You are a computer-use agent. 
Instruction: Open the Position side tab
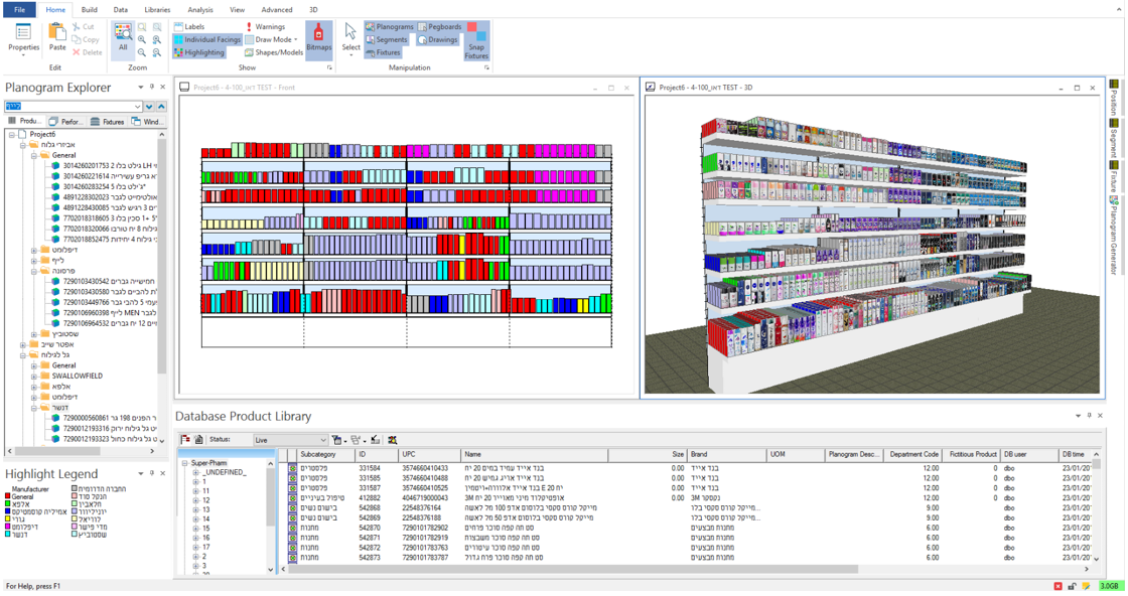(x=1114, y=99)
